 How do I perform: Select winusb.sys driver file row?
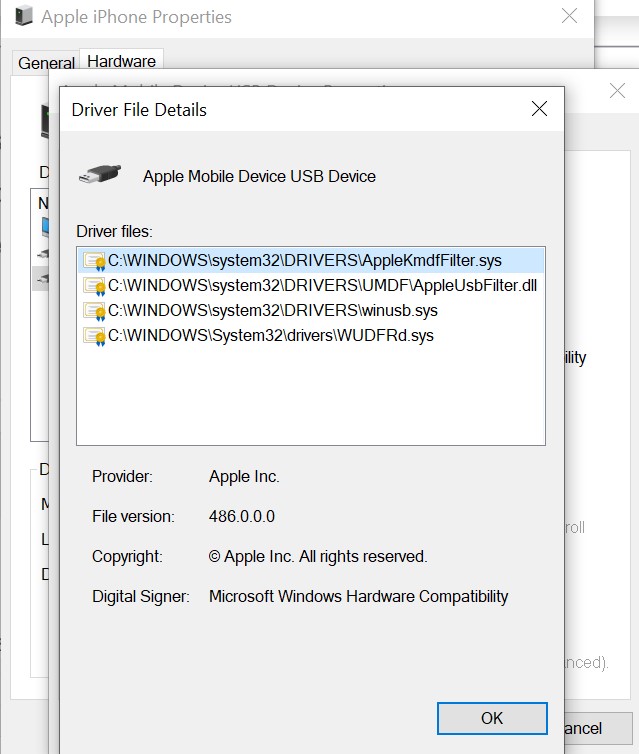click(311, 310)
